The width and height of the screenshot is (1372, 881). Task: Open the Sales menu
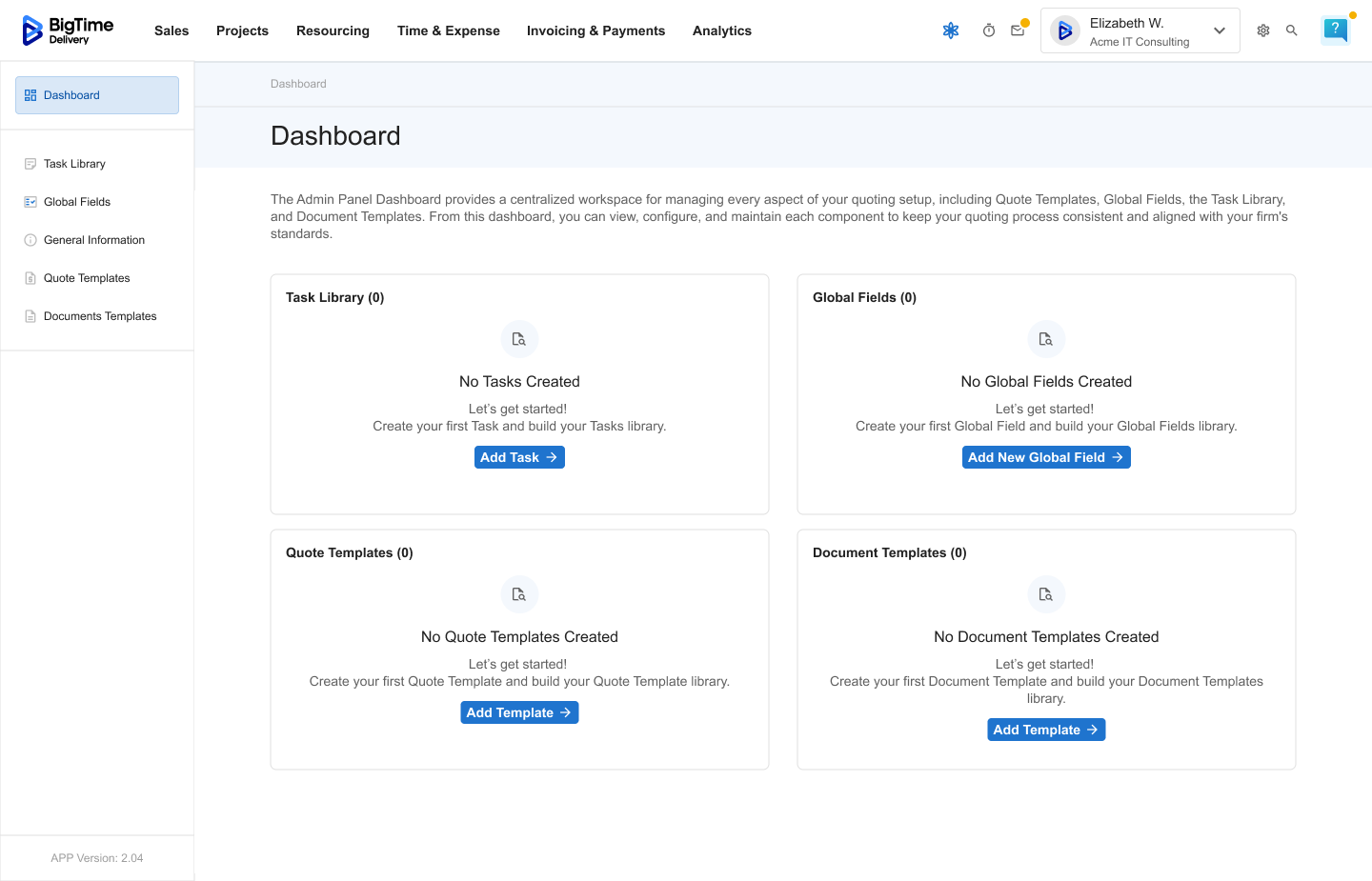pyautogui.click(x=171, y=30)
